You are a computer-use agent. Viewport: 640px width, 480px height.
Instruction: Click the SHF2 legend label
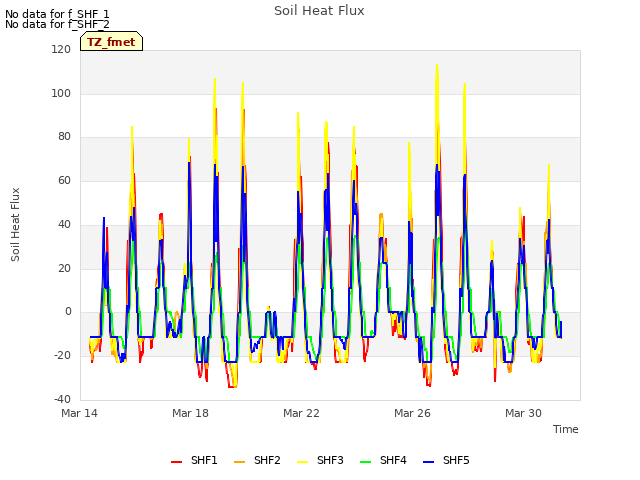[x=267, y=460]
